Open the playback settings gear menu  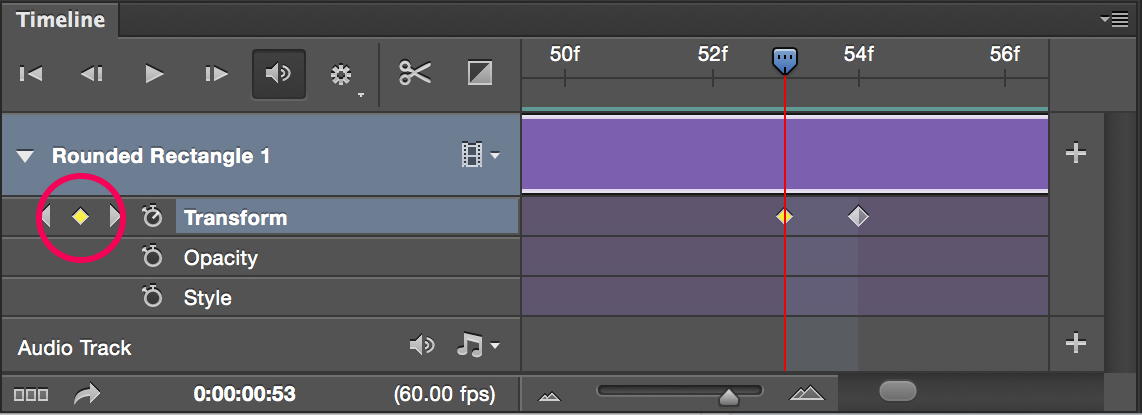tap(342, 75)
